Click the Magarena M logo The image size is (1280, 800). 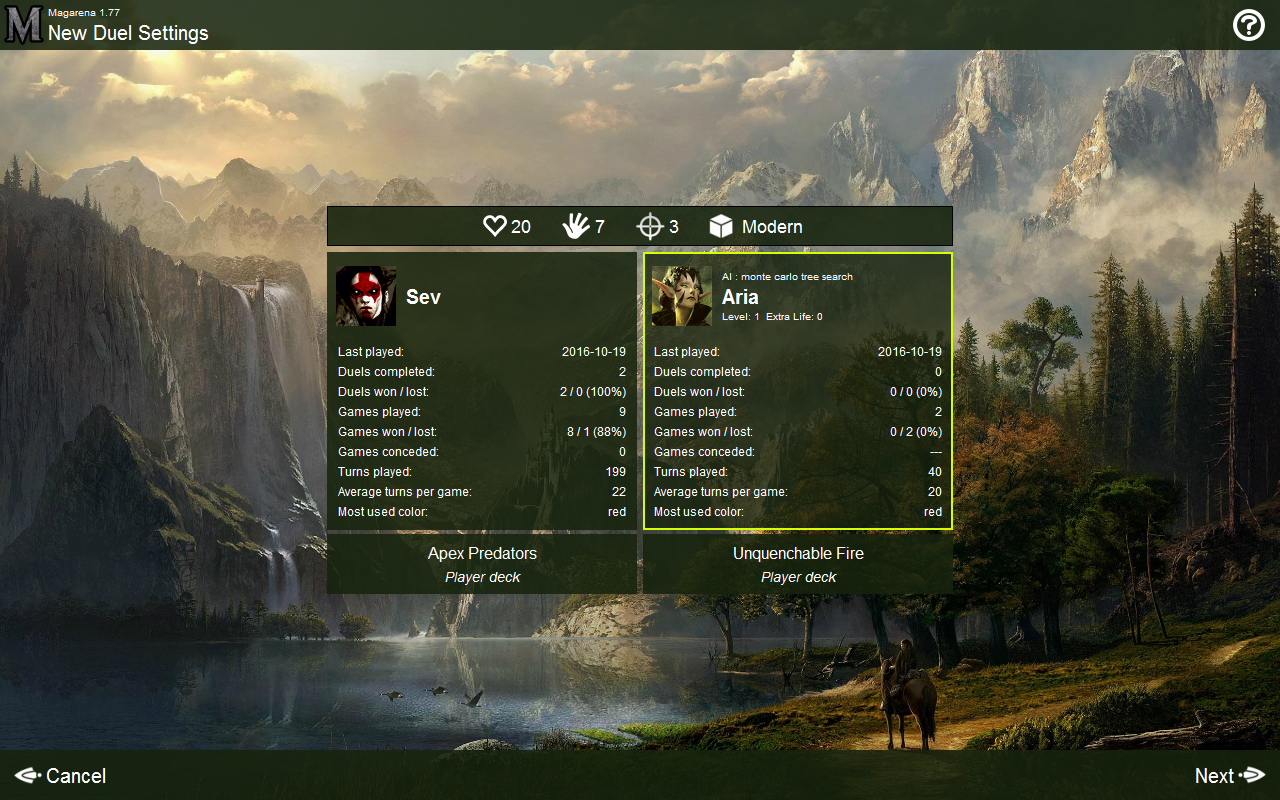pos(23,25)
